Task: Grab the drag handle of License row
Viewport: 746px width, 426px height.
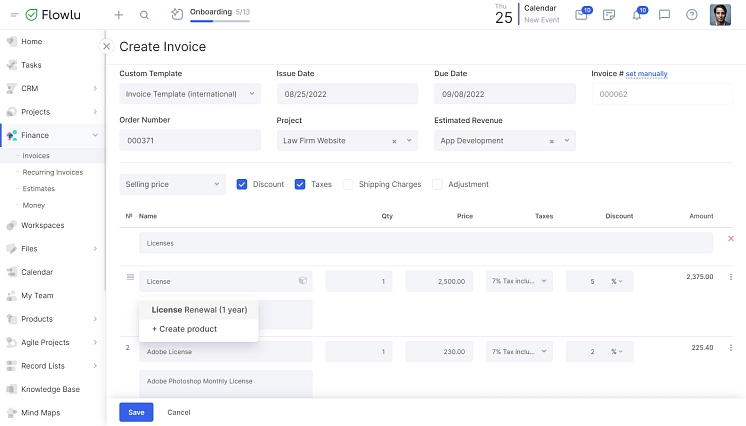Action: click(130, 277)
